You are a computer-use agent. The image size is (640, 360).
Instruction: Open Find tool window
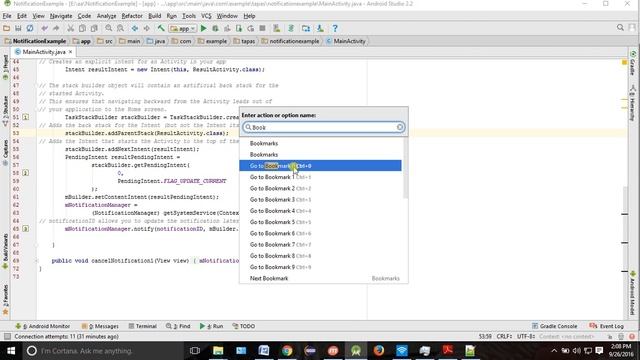click(x=178, y=326)
